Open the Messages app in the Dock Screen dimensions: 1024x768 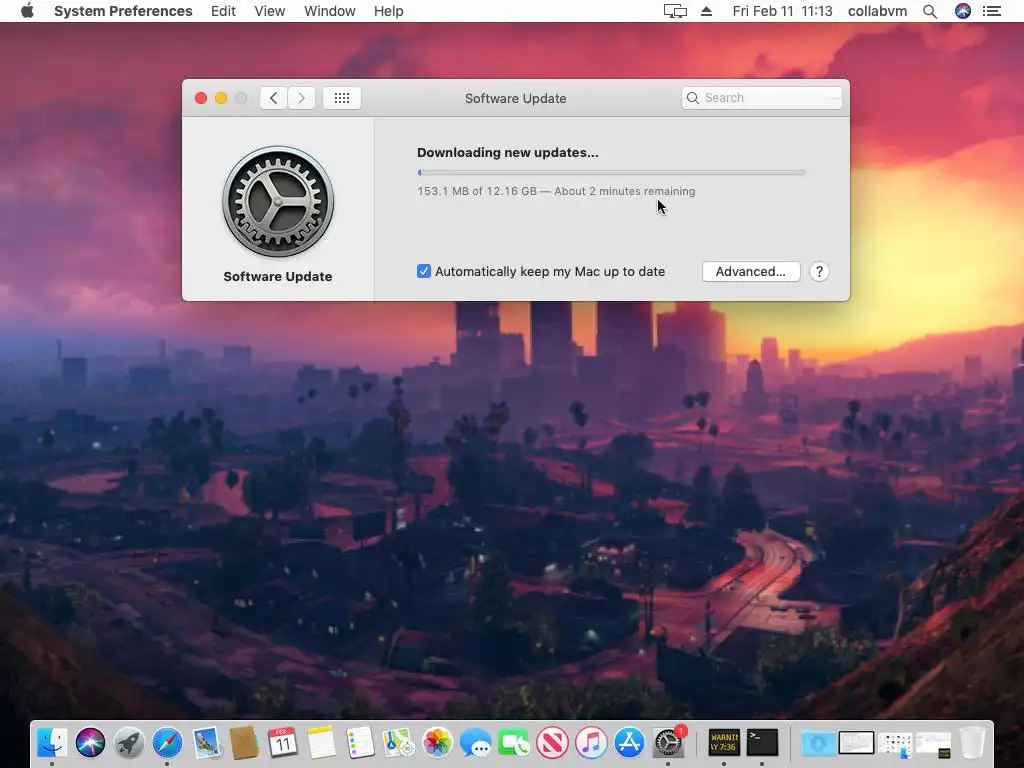click(x=475, y=743)
